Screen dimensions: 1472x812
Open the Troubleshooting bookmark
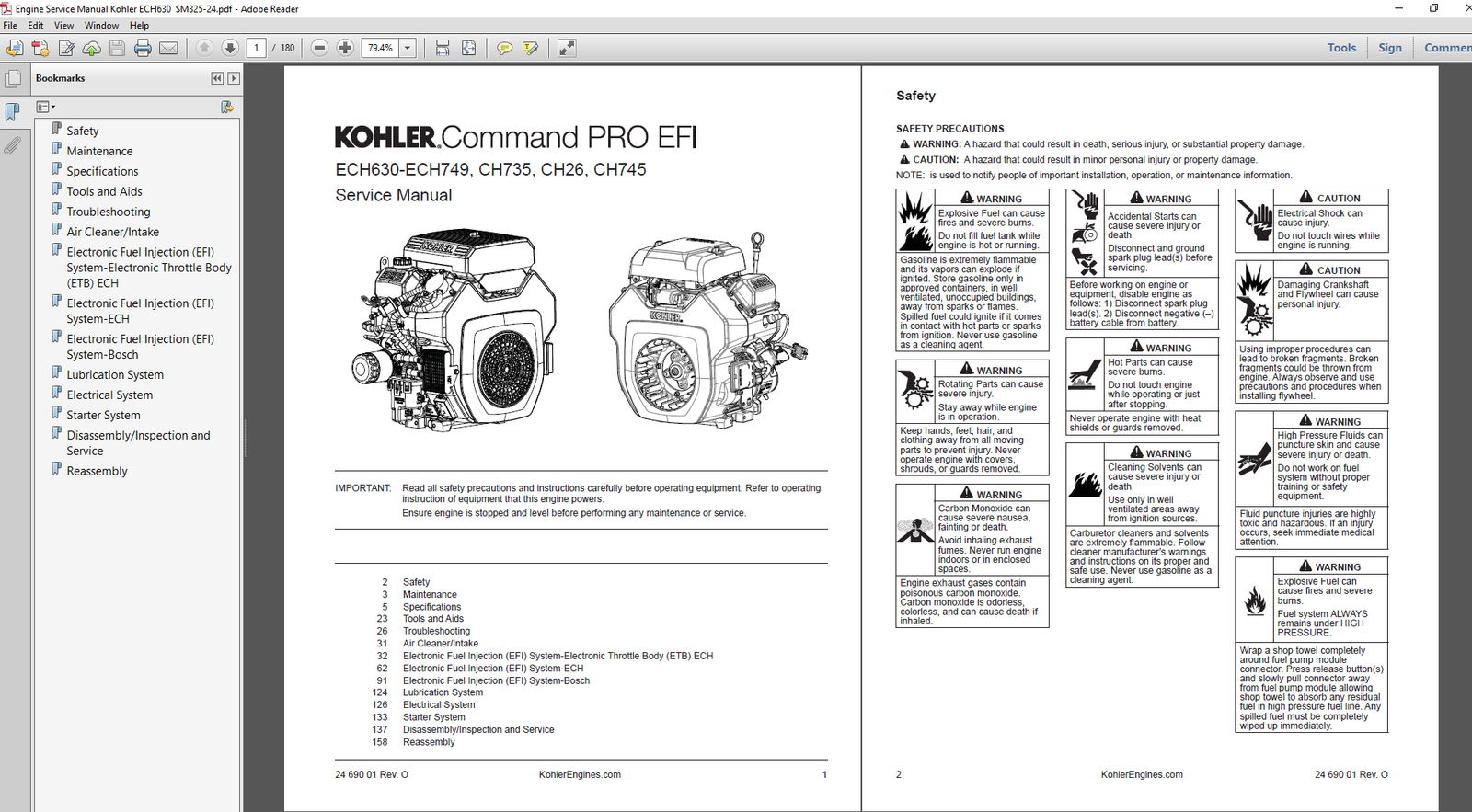tap(108, 212)
